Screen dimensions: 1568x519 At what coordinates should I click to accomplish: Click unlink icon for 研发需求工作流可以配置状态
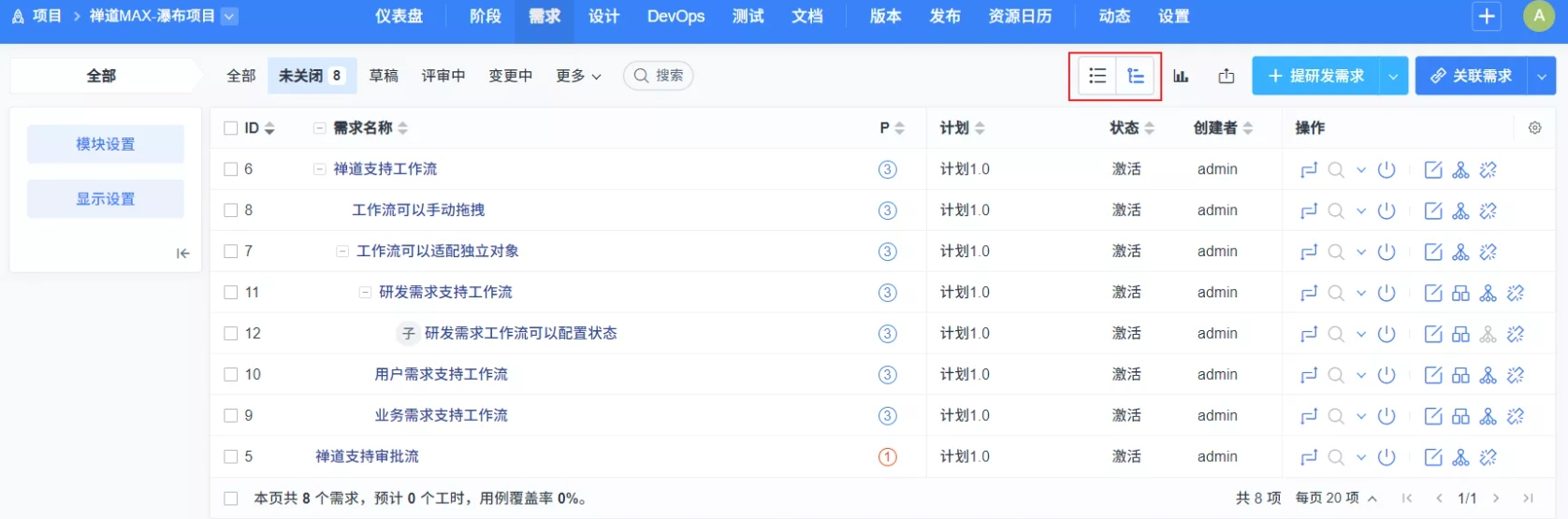tap(1516, 334)
